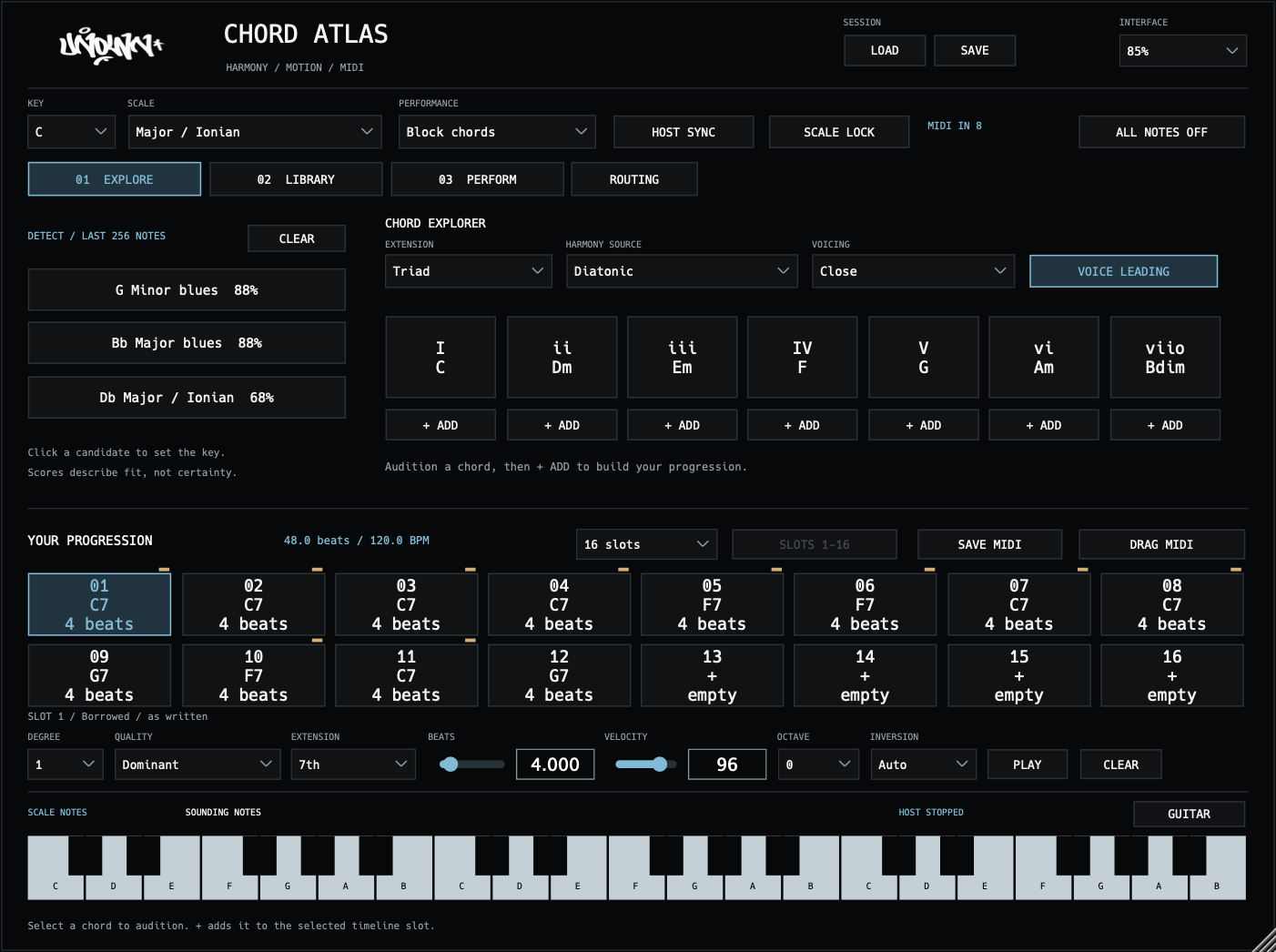
Task: Click the window resize grip corner
Action: [1264, 940]
